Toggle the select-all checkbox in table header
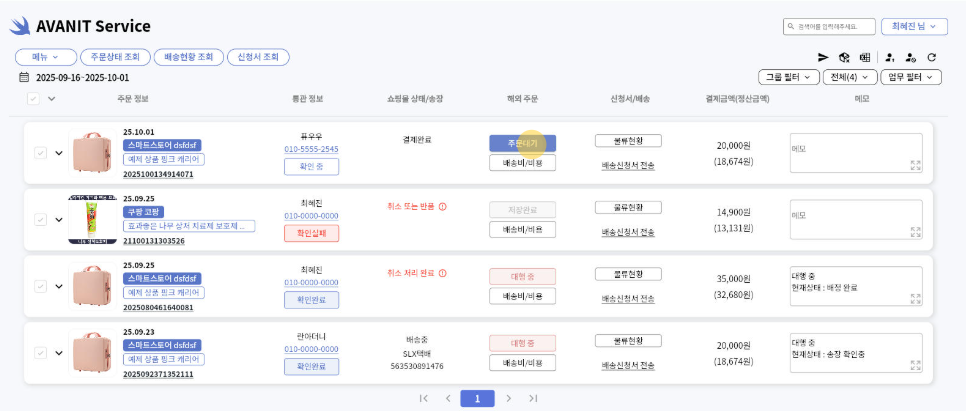The image size is (966, 411). point(34,98)
